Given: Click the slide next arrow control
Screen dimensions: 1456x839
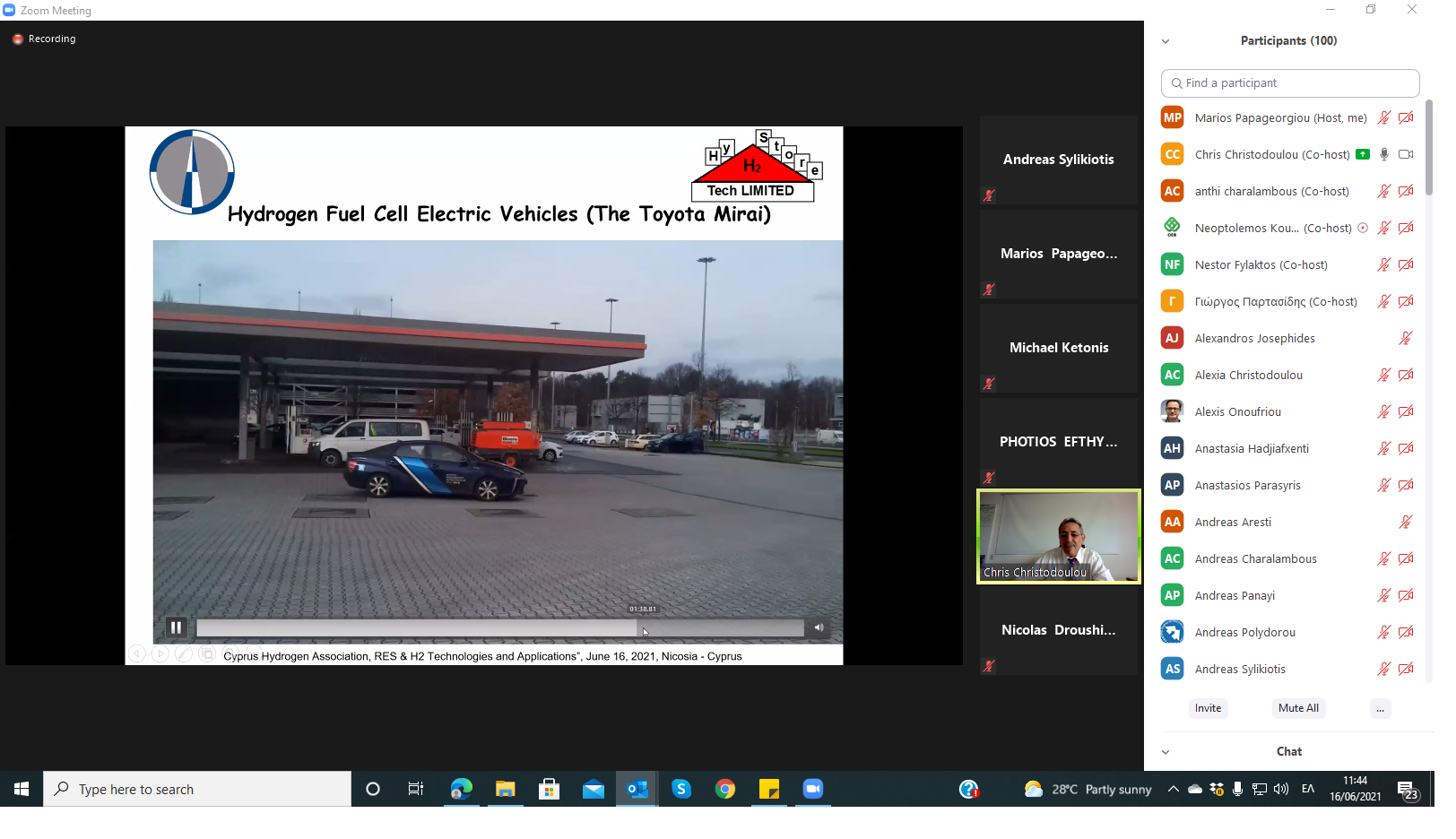Looking at the screenshot, I should point(160,654).
